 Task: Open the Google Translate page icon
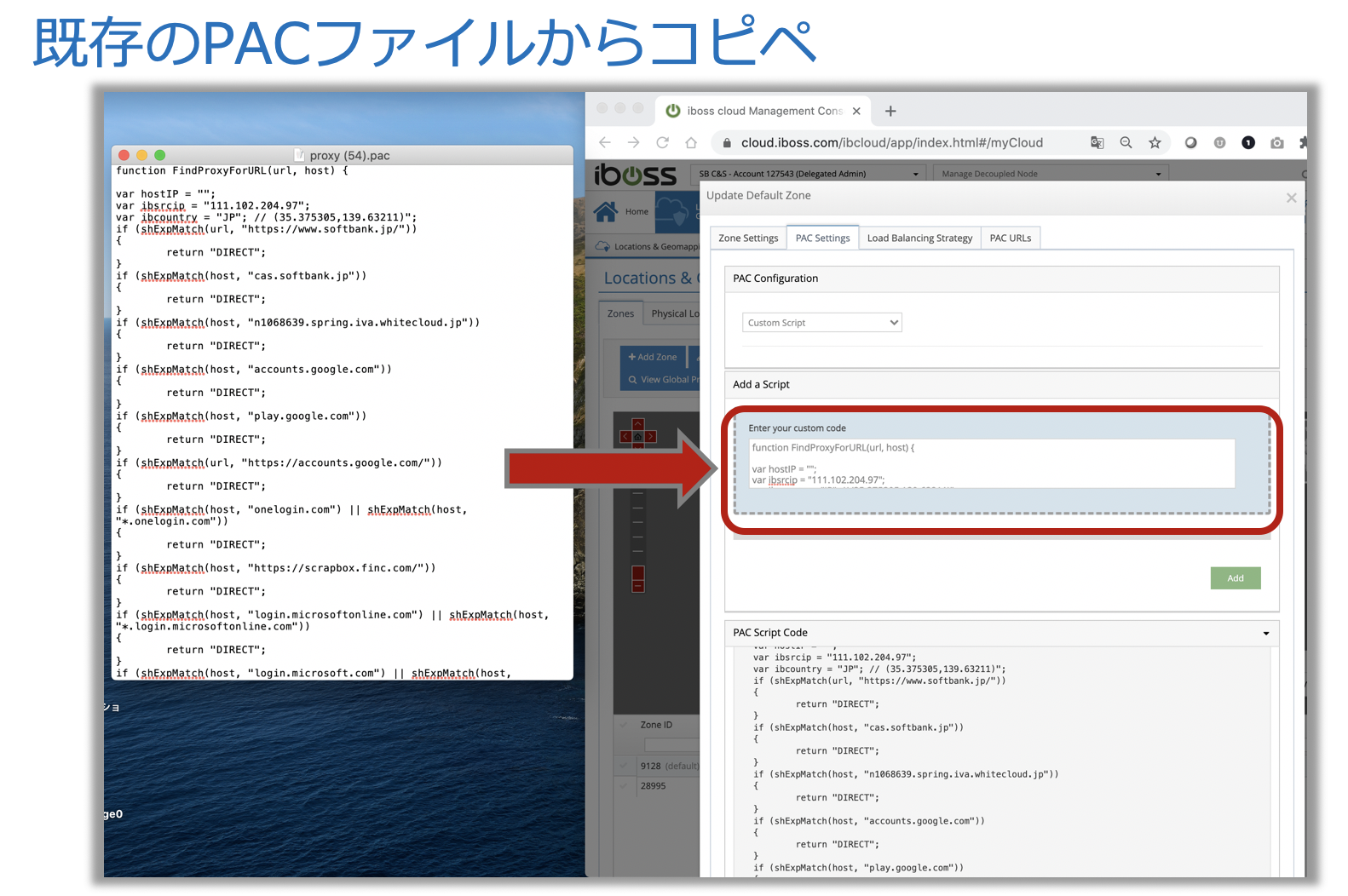pyautogui.click(x=1097, y=142)
